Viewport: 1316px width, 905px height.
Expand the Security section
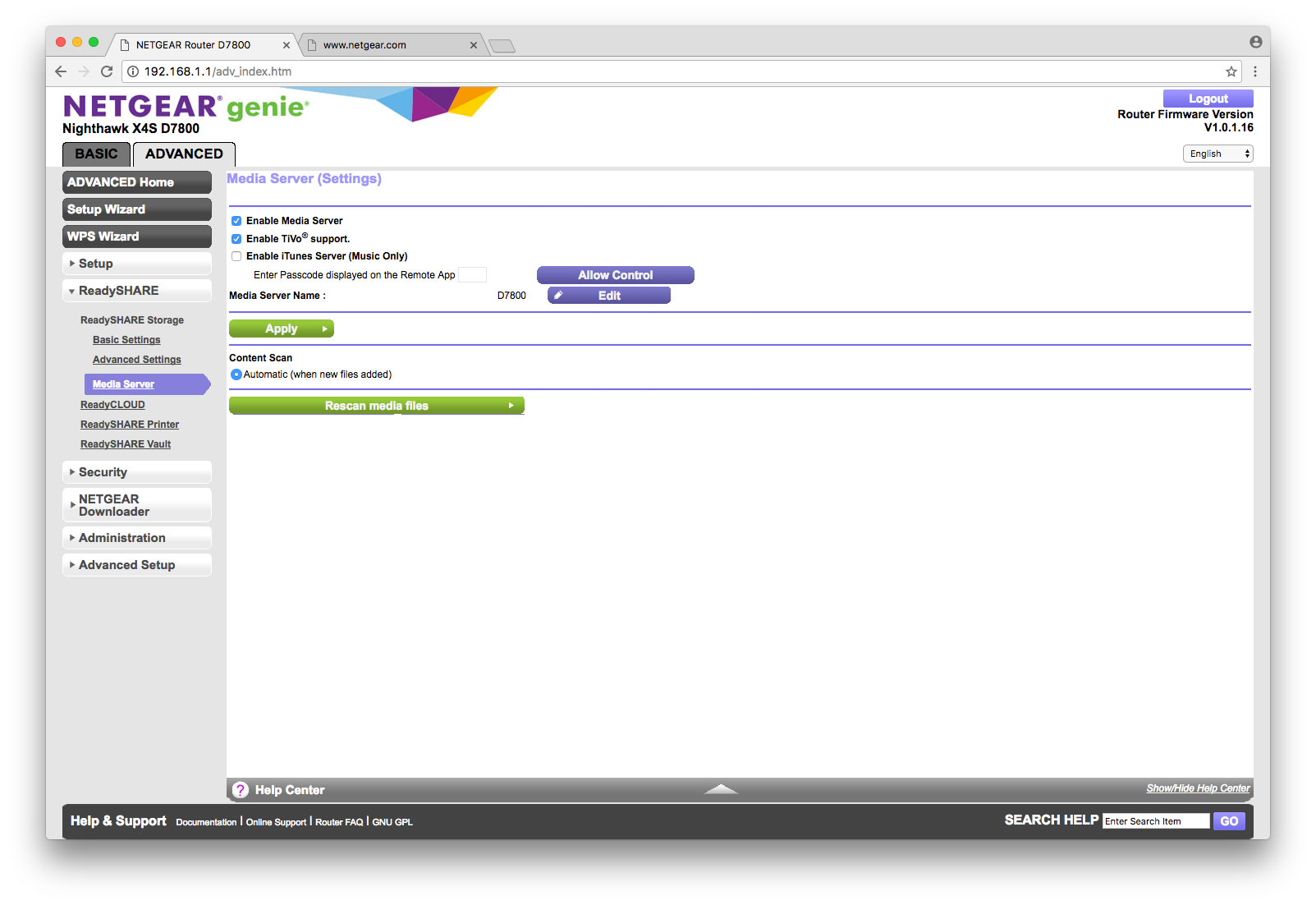pyautogui.click(x=136, y=472)
